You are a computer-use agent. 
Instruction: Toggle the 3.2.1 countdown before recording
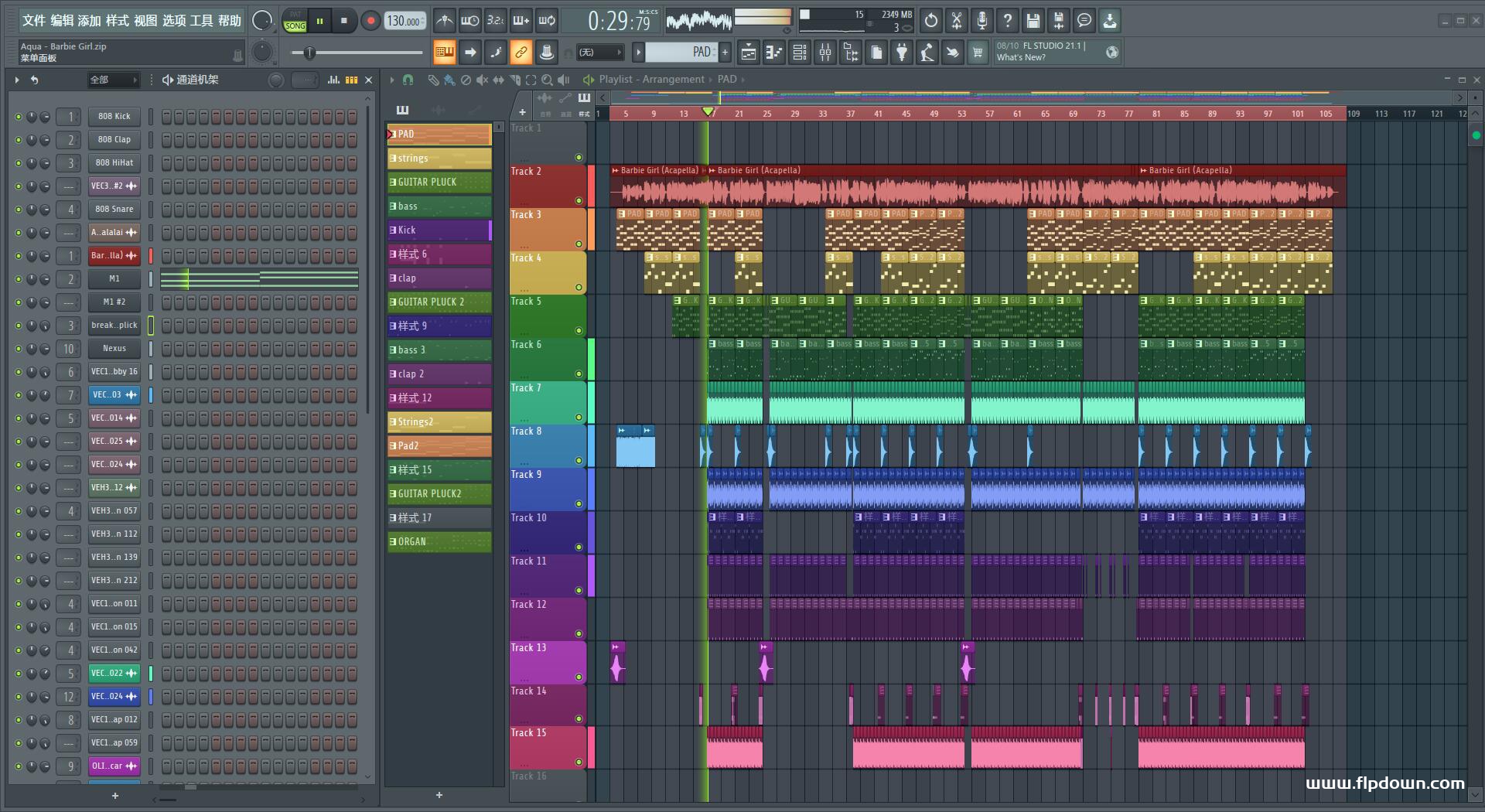pyautogui.click(x=496, y=21)
